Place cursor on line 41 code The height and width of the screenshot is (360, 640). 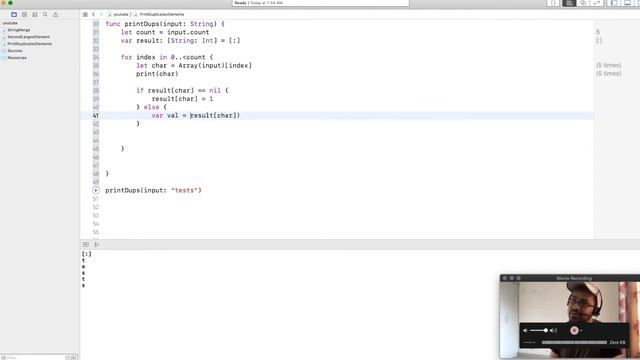tap(196, 116)
